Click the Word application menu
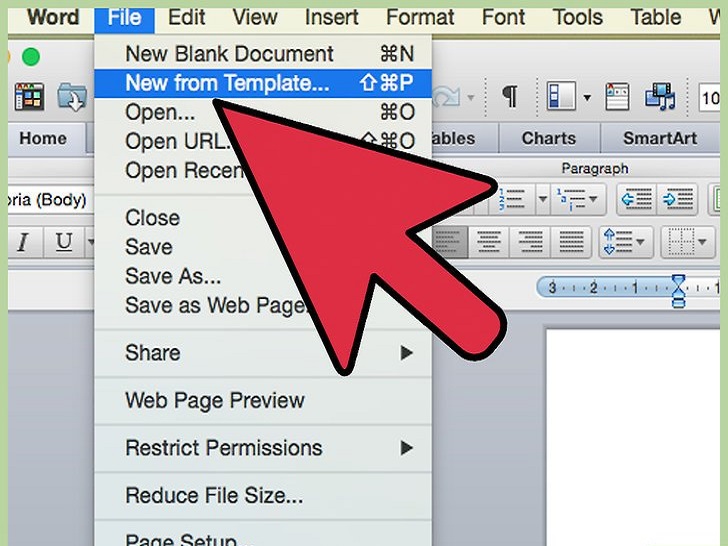The width and height of the screenshot is (728, 546). [53, 19]
